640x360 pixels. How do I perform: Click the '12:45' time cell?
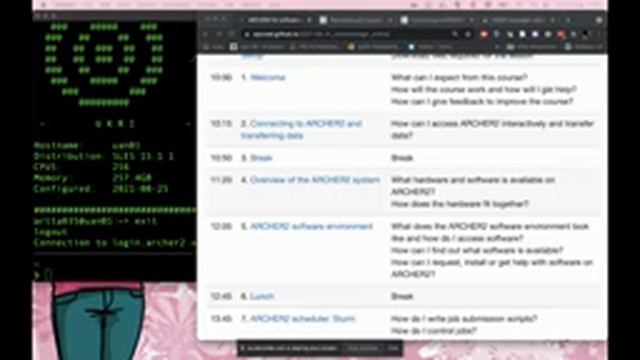pyautogui.click(x=221, y=296)
